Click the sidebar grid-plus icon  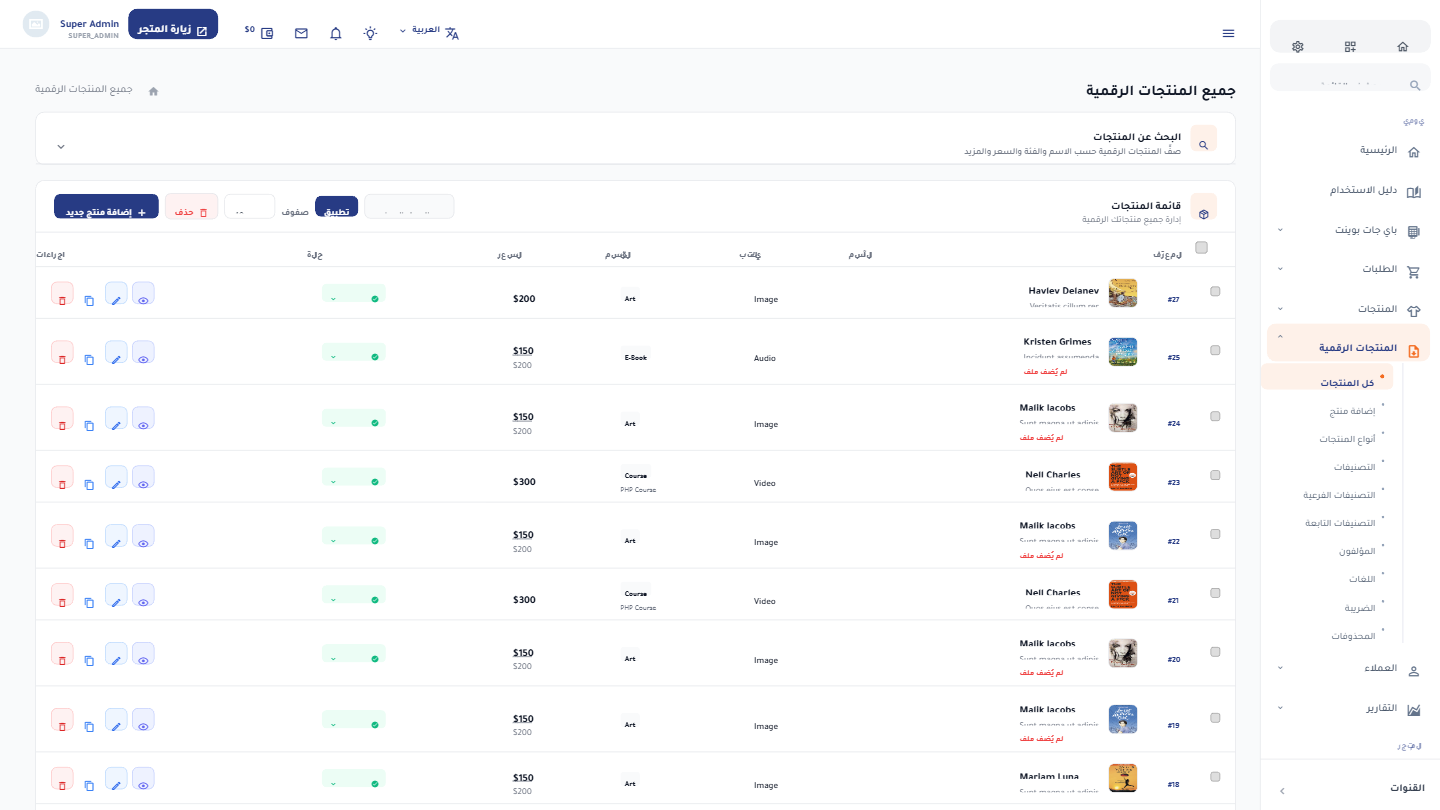click(x=1350, y=47)
